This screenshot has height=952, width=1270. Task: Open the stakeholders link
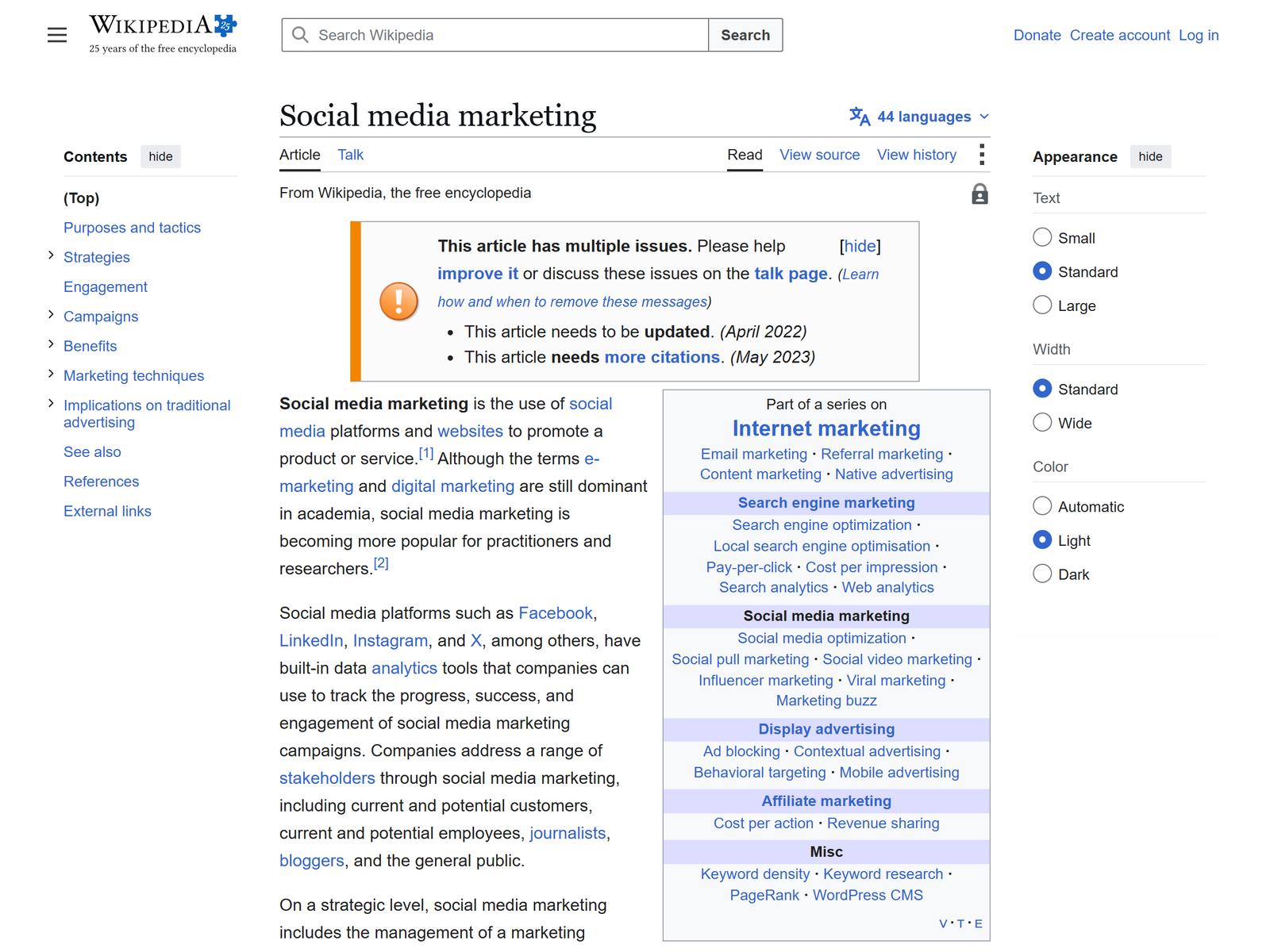coord(327,778)
